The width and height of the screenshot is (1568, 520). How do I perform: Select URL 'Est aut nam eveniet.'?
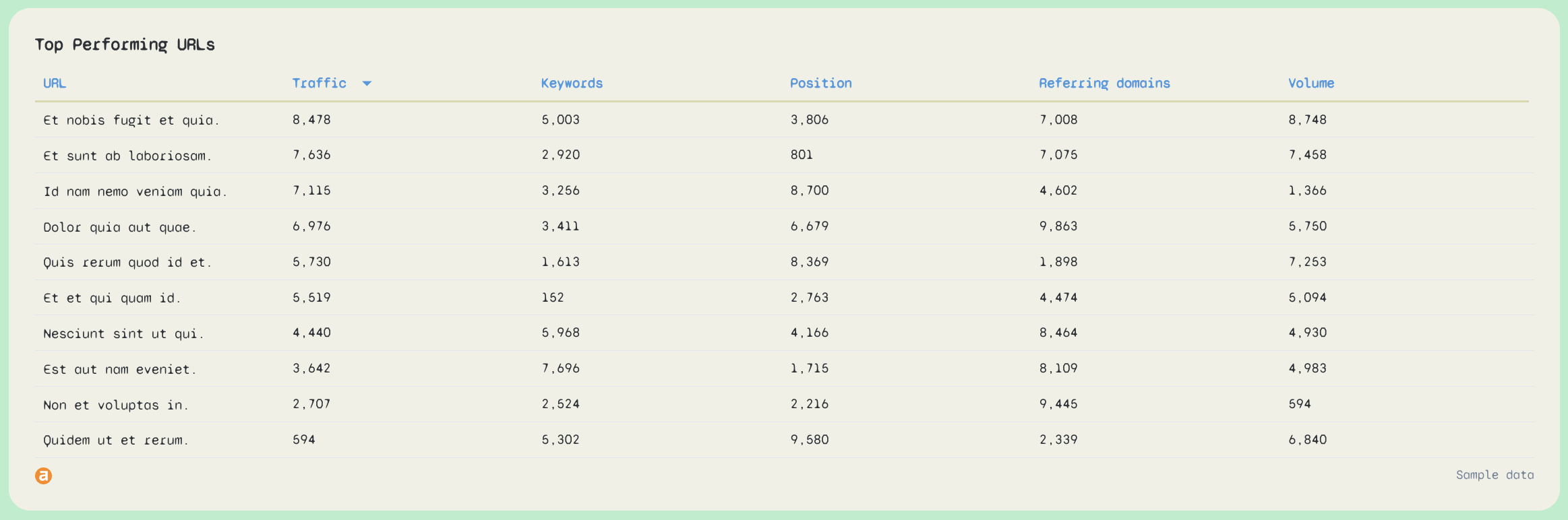tap(120, 369)
